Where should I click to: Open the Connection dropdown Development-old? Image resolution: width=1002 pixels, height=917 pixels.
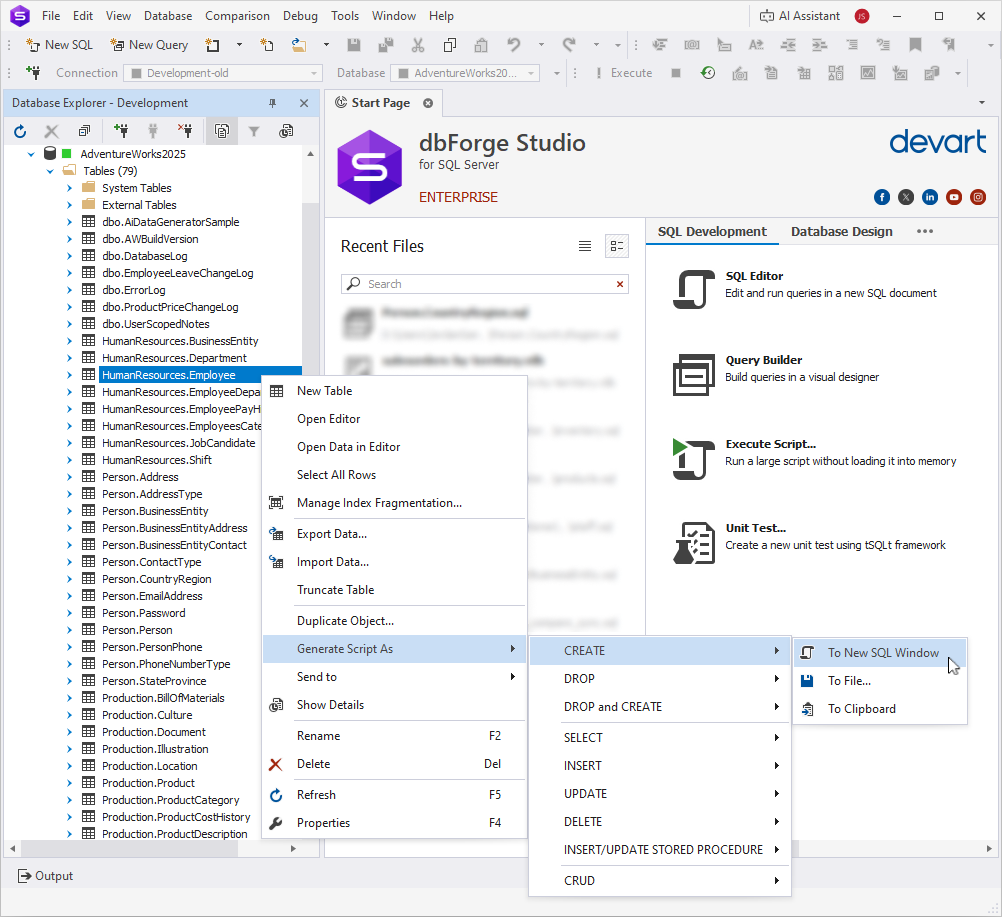pyautogui.click(x=223, y=73)
